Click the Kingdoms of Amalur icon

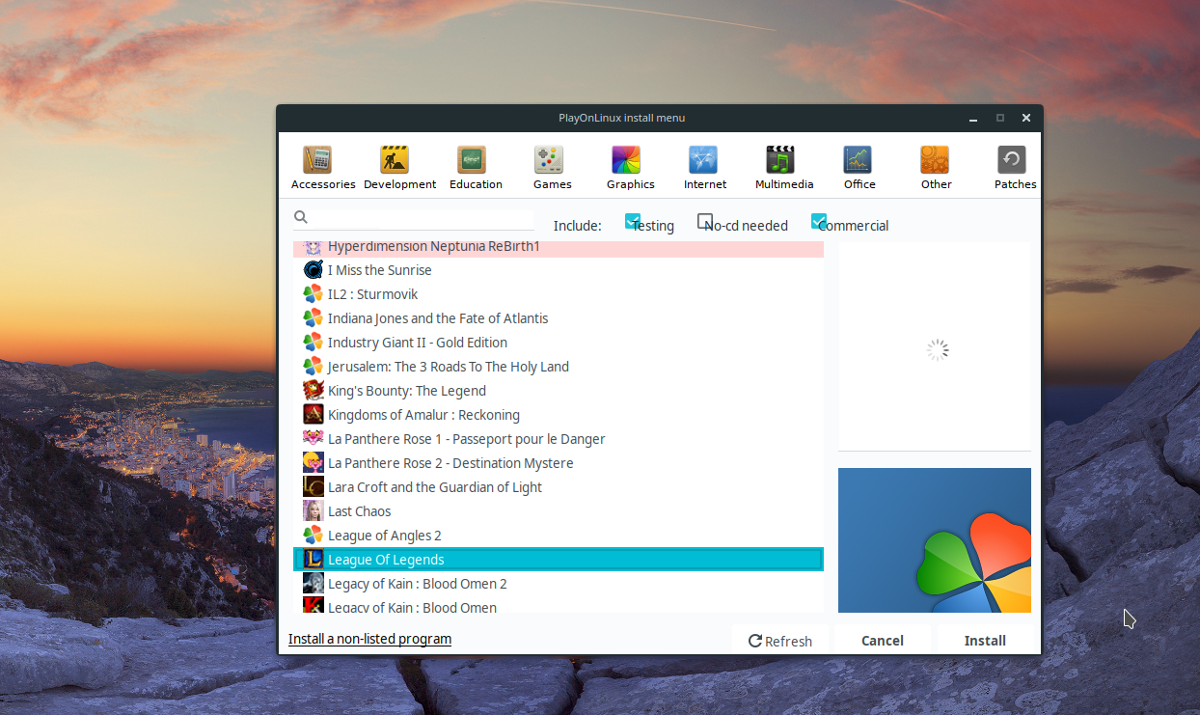pos(313,415)
